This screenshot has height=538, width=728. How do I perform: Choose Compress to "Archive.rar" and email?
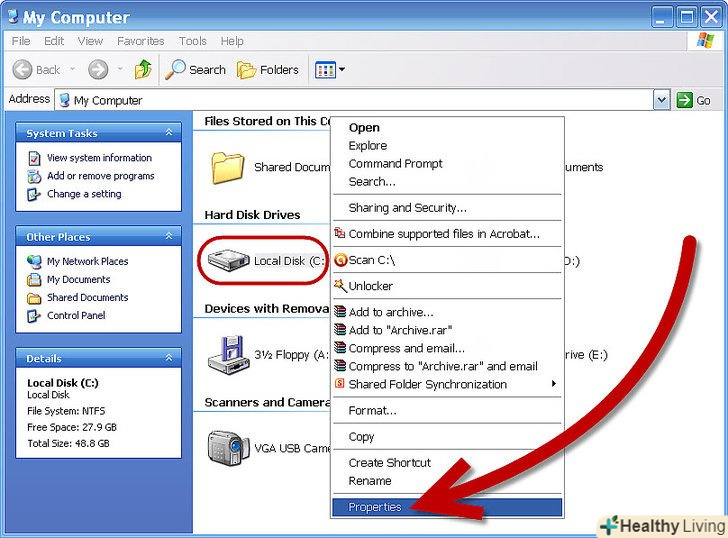point(447,366)
